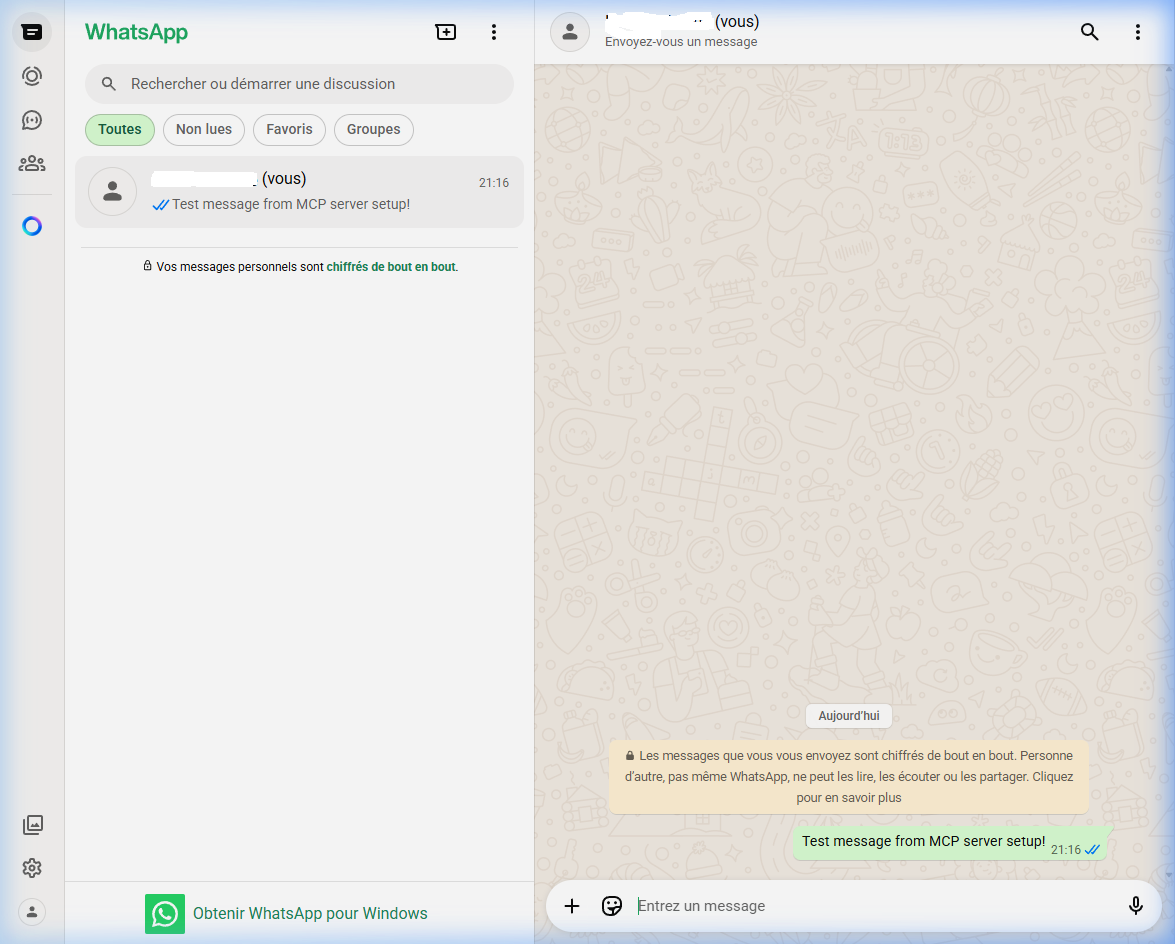Open the Settings gear icon
Viewport: 1175px width, 944px height.
click(x=32, y=868)
